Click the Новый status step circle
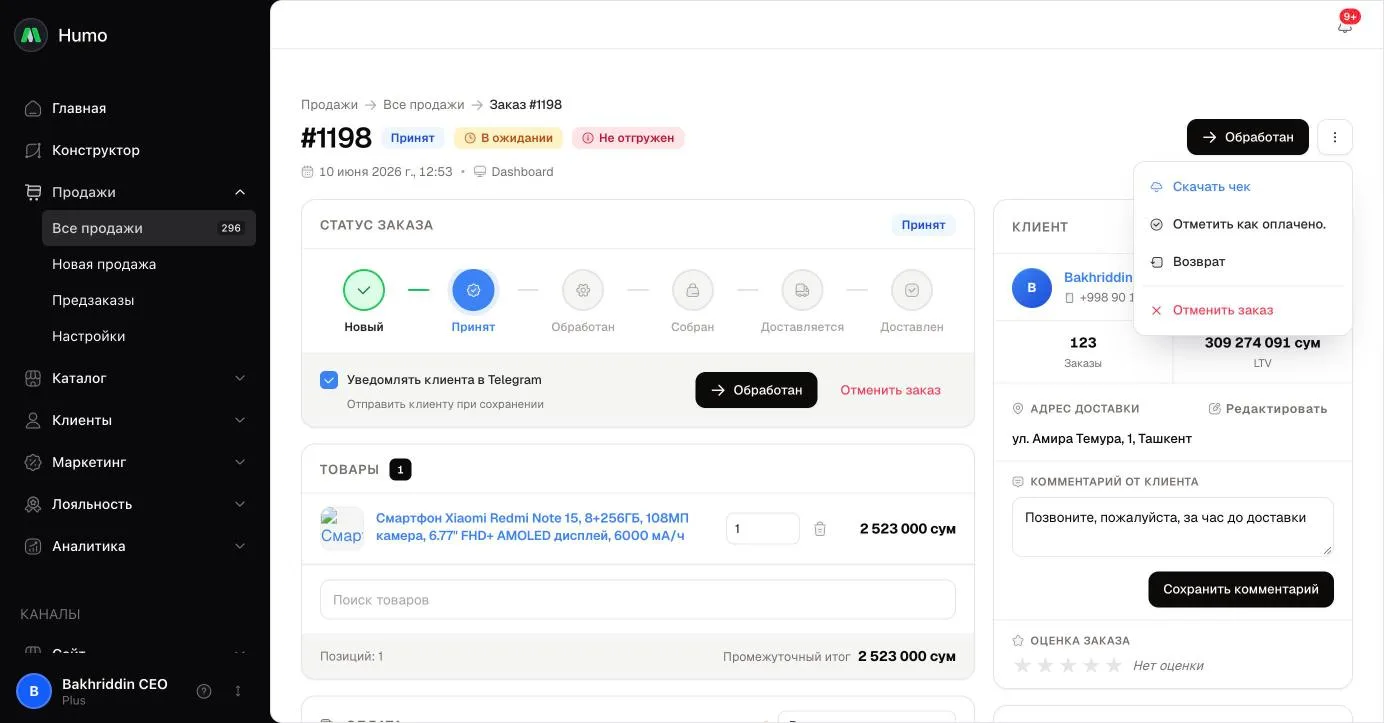Image resolution: width=1384 pixels, height=723 pixels. [x=364, y=290]
